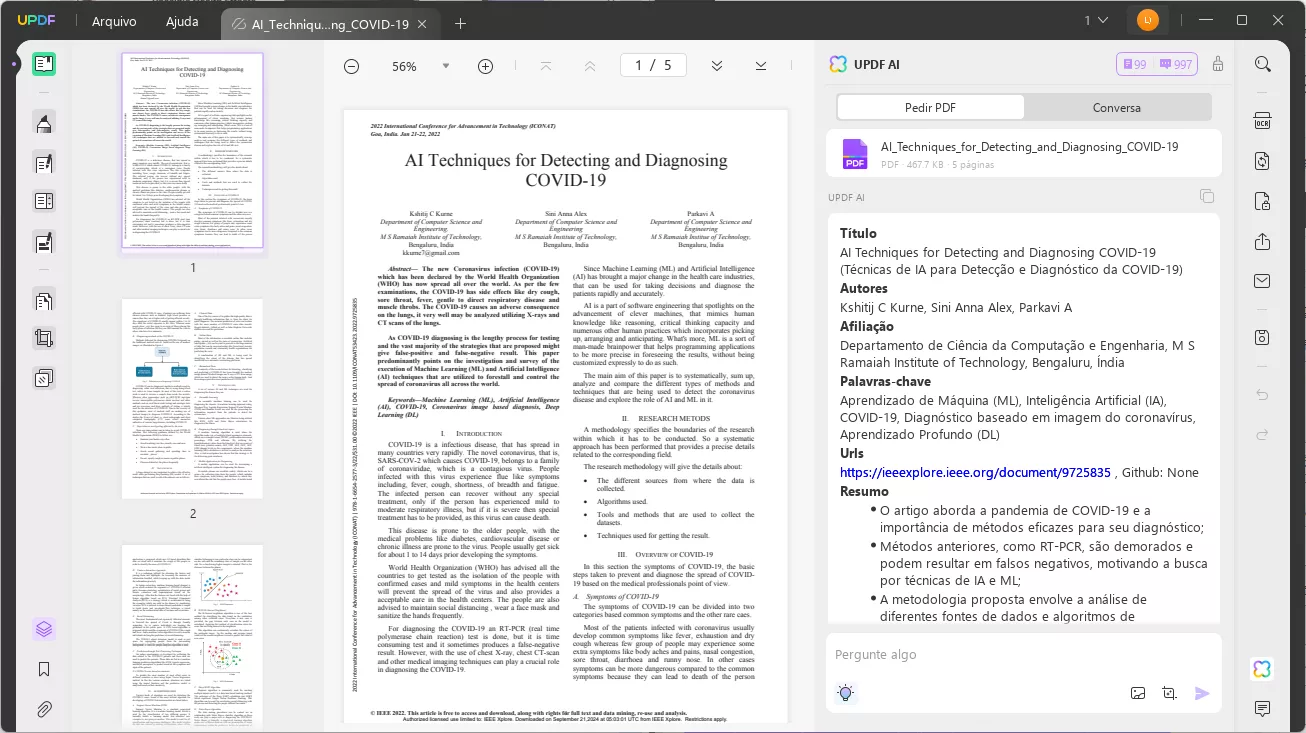Open the comments list panel icon
The height and width of the screenshot is (733, 1306).
pos(1263,709)
